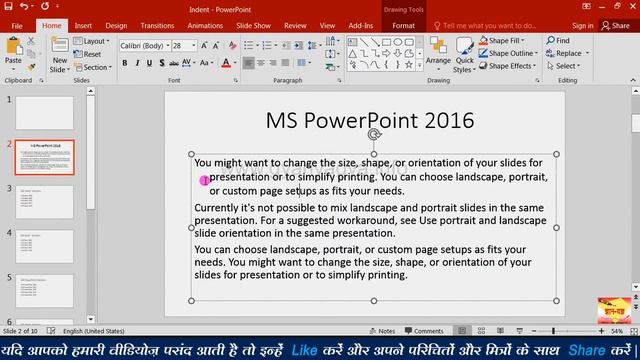Increase list indent level
Viewport: 640px width, 360px height.
tap(298, 46)
